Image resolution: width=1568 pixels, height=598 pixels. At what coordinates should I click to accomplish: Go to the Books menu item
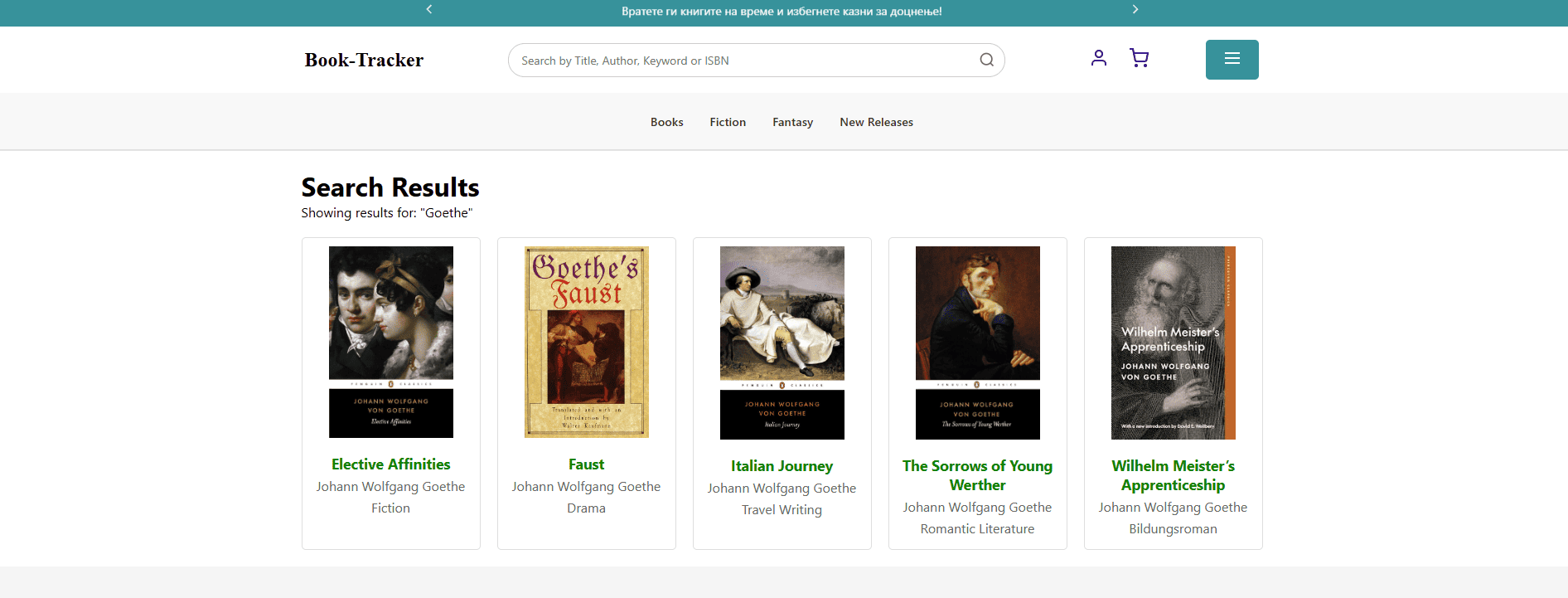pyautogui.click(x=666, y=122)
